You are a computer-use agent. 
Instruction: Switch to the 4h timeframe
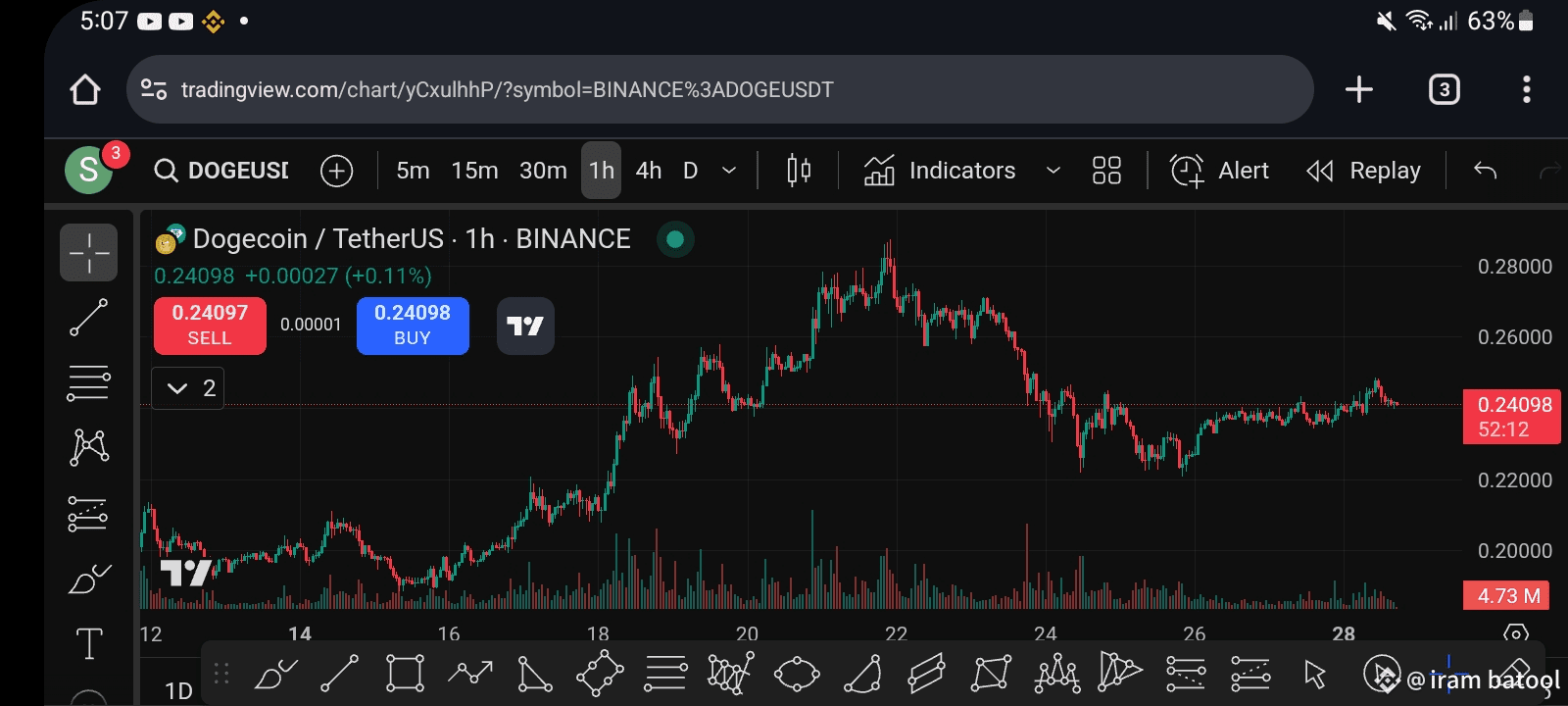[648, 171]
